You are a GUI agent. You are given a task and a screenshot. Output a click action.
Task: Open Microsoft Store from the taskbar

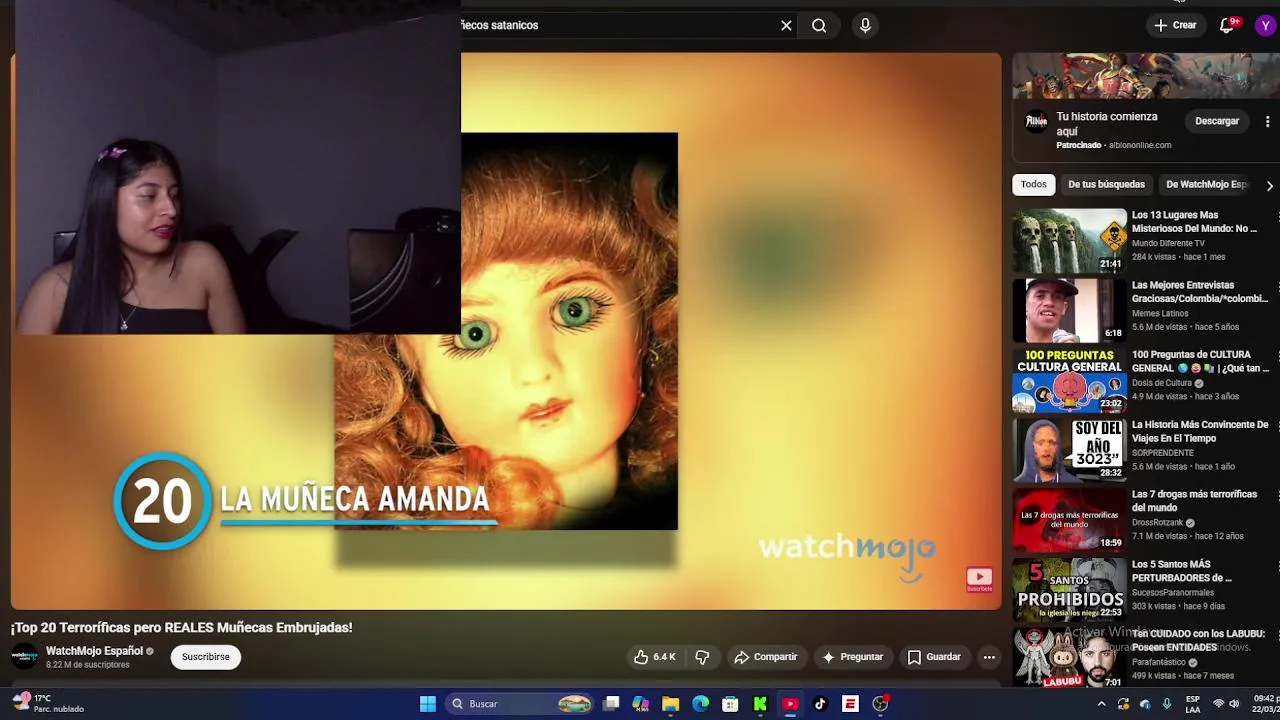tap(731, 704)
